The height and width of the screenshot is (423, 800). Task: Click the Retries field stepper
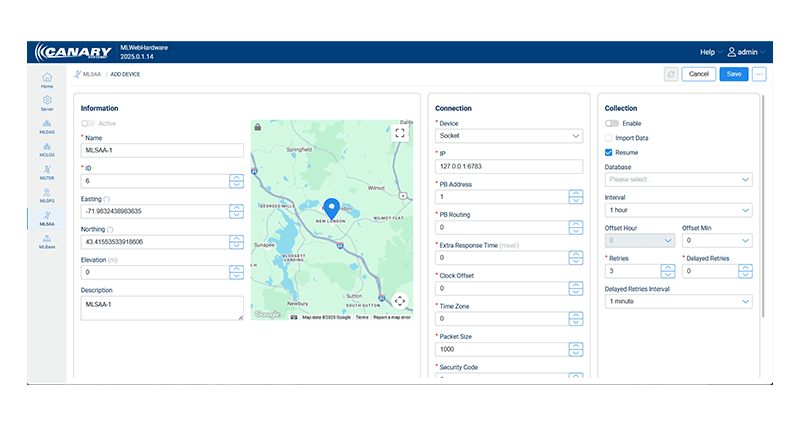[668, 271]
